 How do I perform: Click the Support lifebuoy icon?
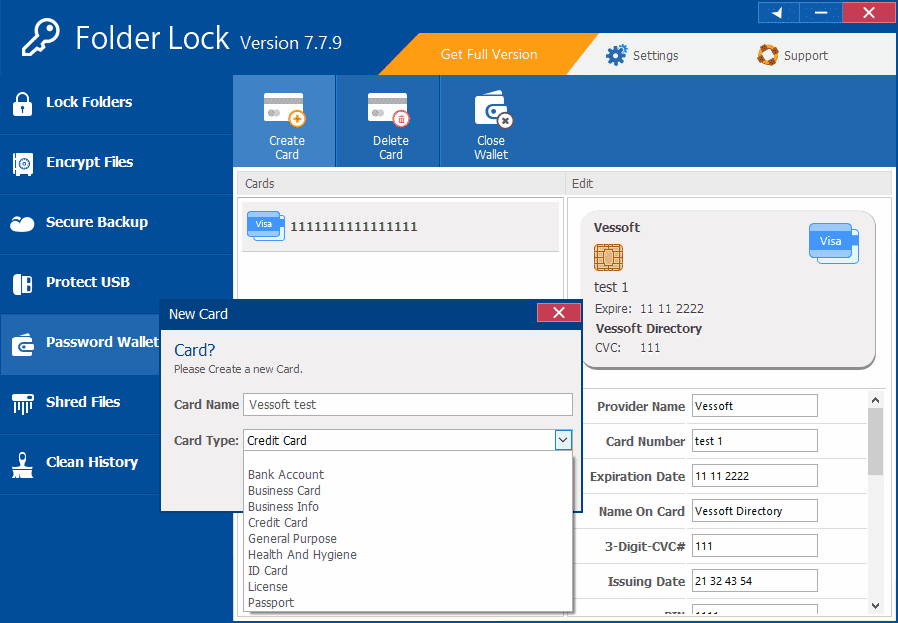tap(767, 55)
